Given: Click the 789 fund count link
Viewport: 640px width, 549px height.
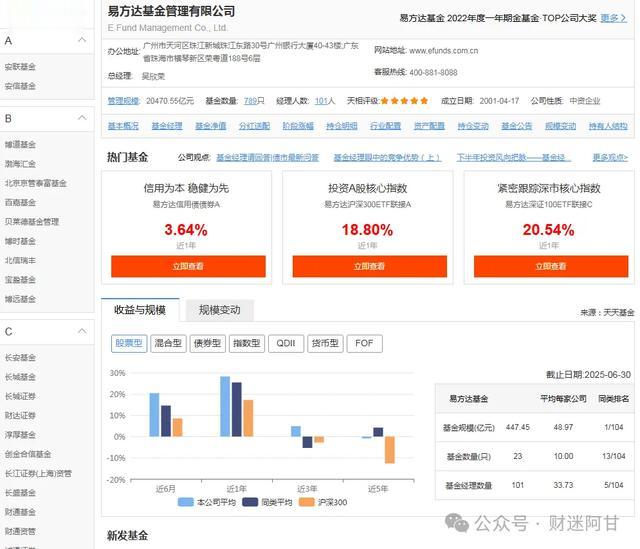Looking at the screenshot, I should click(250, 101).
